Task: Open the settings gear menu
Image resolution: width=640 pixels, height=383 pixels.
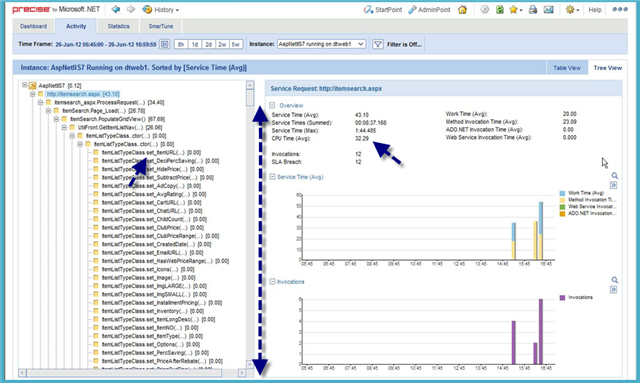Action: click(x=572, y=9)
